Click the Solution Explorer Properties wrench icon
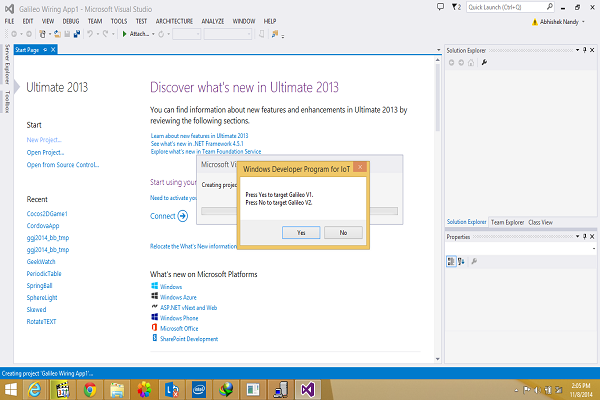 (x=484, y=63)
